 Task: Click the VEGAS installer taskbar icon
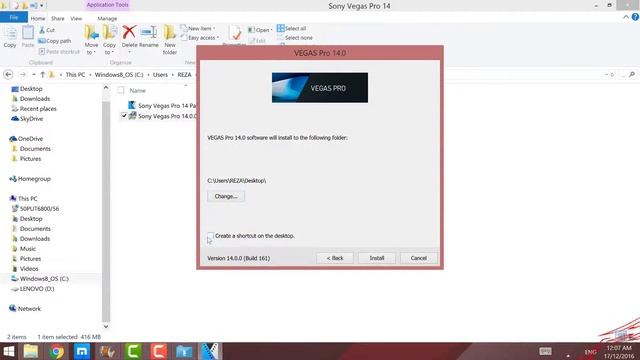211,351
